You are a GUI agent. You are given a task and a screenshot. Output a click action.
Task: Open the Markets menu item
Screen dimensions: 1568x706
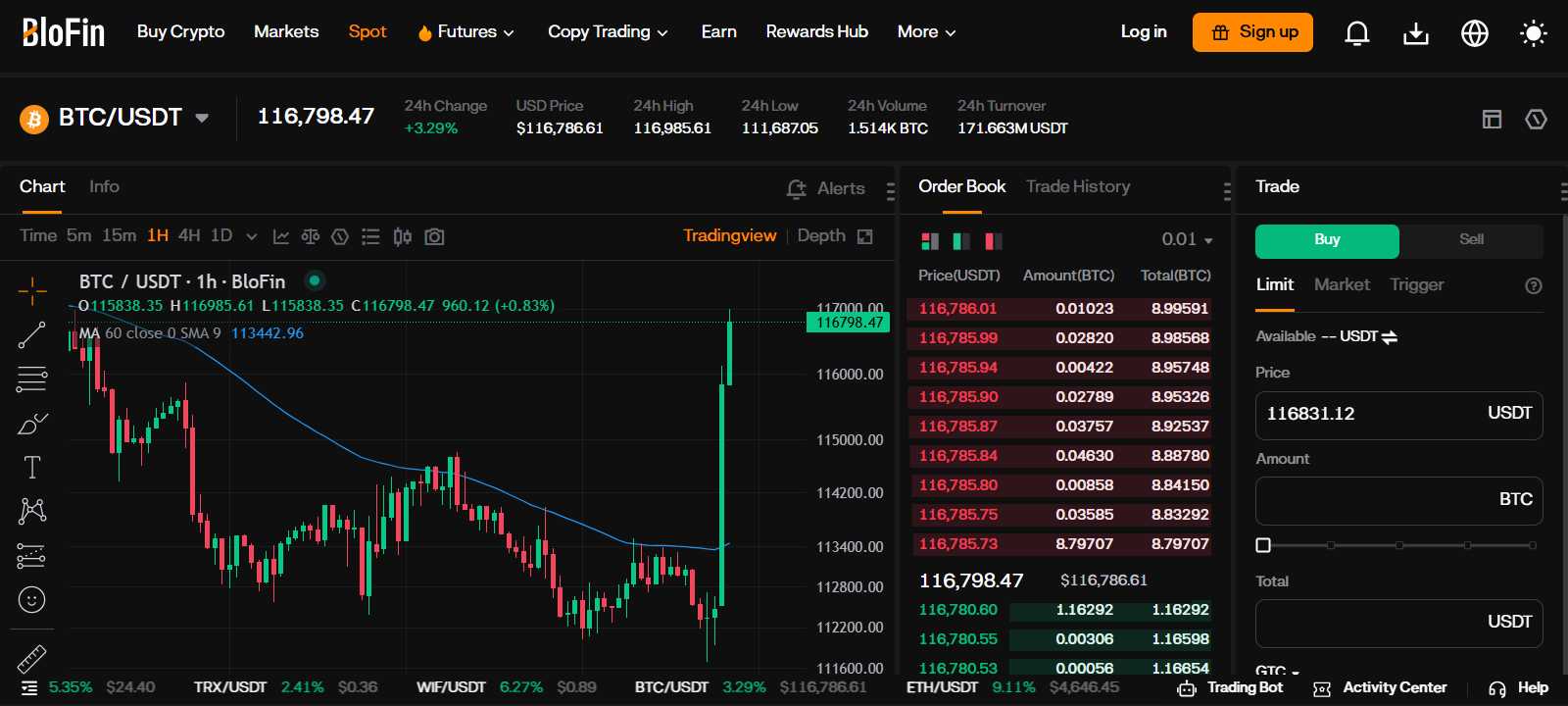point(286,31)
